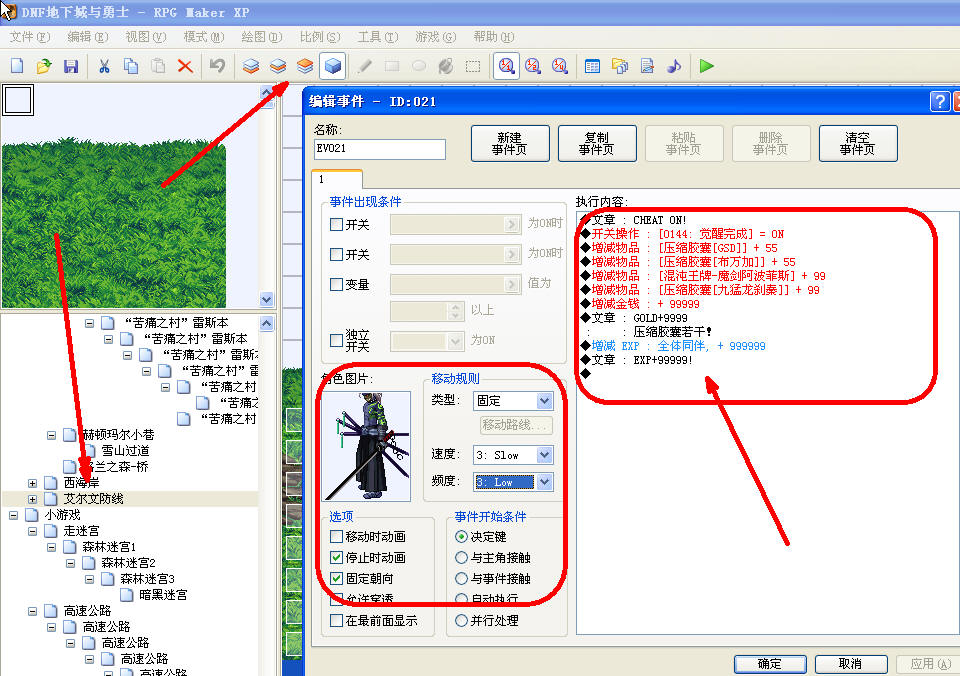Expand the 西海岸 map tree node

coord(32,483)
